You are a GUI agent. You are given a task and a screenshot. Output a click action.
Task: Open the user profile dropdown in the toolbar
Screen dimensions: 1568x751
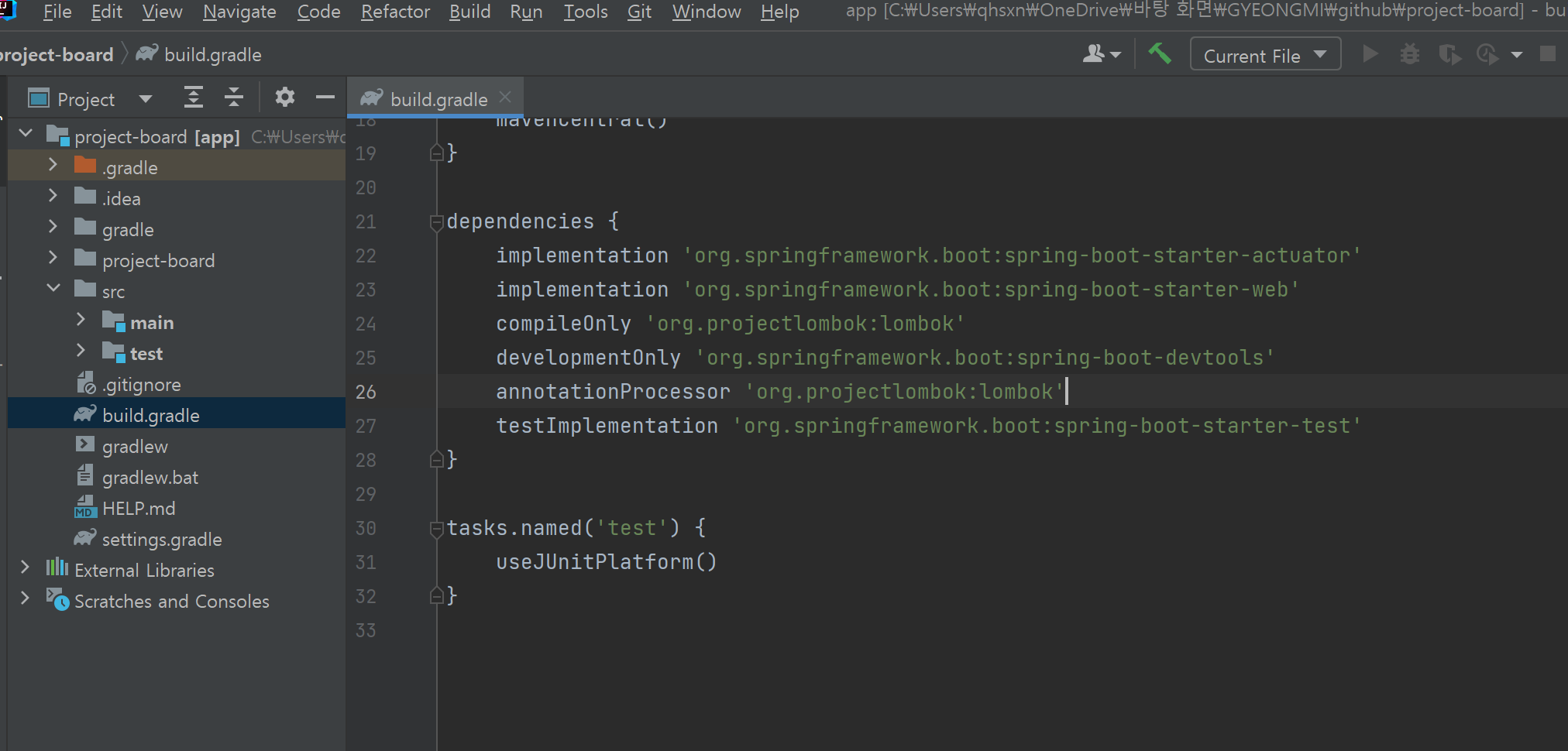1101,53
